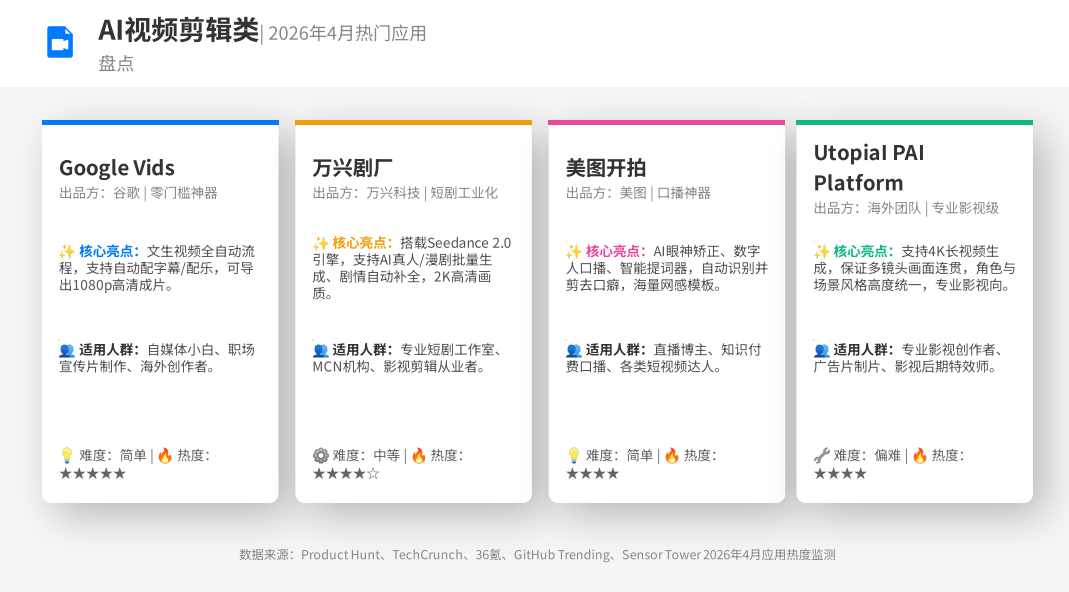Click the sparkles icon in 万兴剧厂 card
The height and width of the screenshot is (592, 1069).
click(320, 243)
